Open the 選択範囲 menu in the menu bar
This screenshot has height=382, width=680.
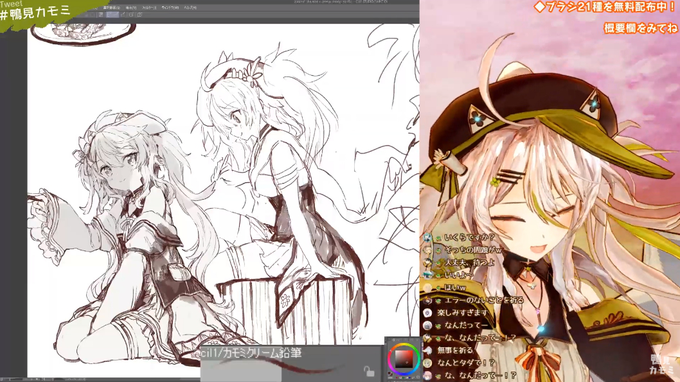point(111,8)
